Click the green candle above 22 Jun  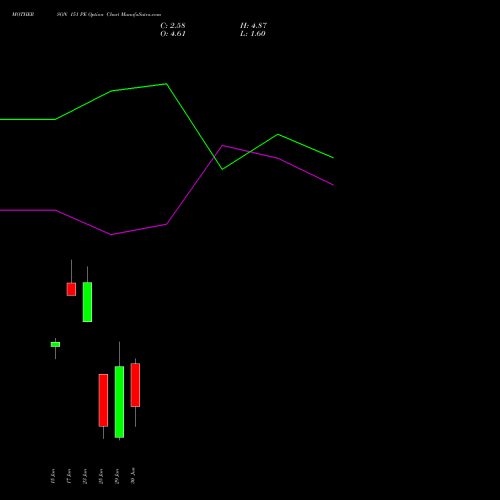(x=87, y=302)
